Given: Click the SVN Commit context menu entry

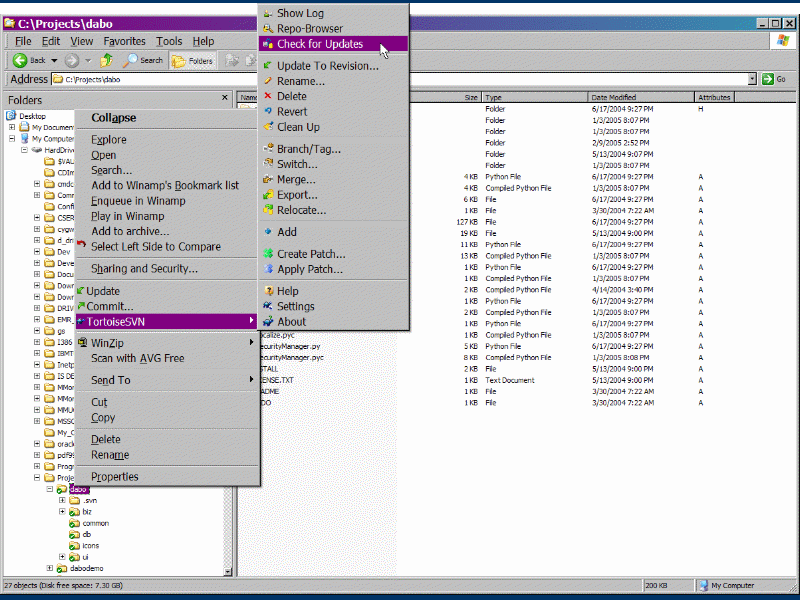Looking at the screenshot, I should (x=109, y=306).
